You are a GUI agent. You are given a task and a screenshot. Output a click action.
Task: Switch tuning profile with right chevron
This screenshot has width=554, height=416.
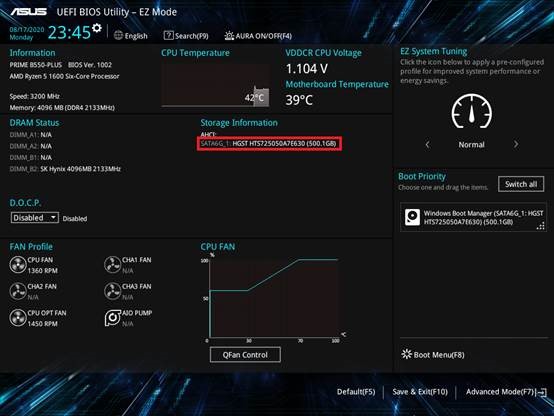click(x=515, y=144)
